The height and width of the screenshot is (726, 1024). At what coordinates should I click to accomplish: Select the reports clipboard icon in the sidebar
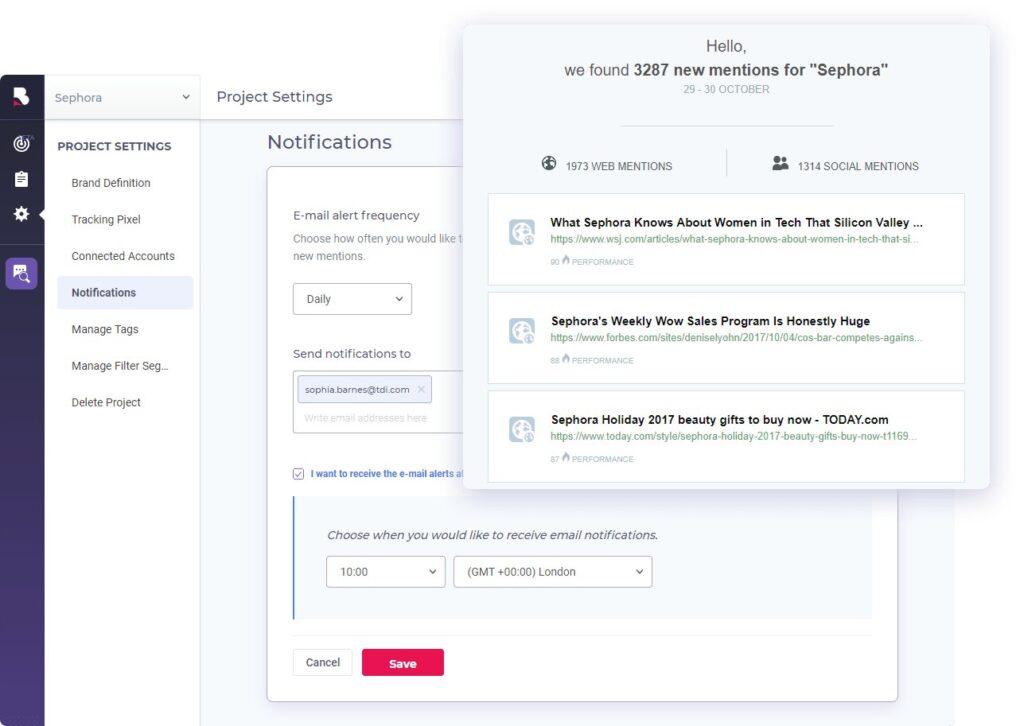pos(20,181)
